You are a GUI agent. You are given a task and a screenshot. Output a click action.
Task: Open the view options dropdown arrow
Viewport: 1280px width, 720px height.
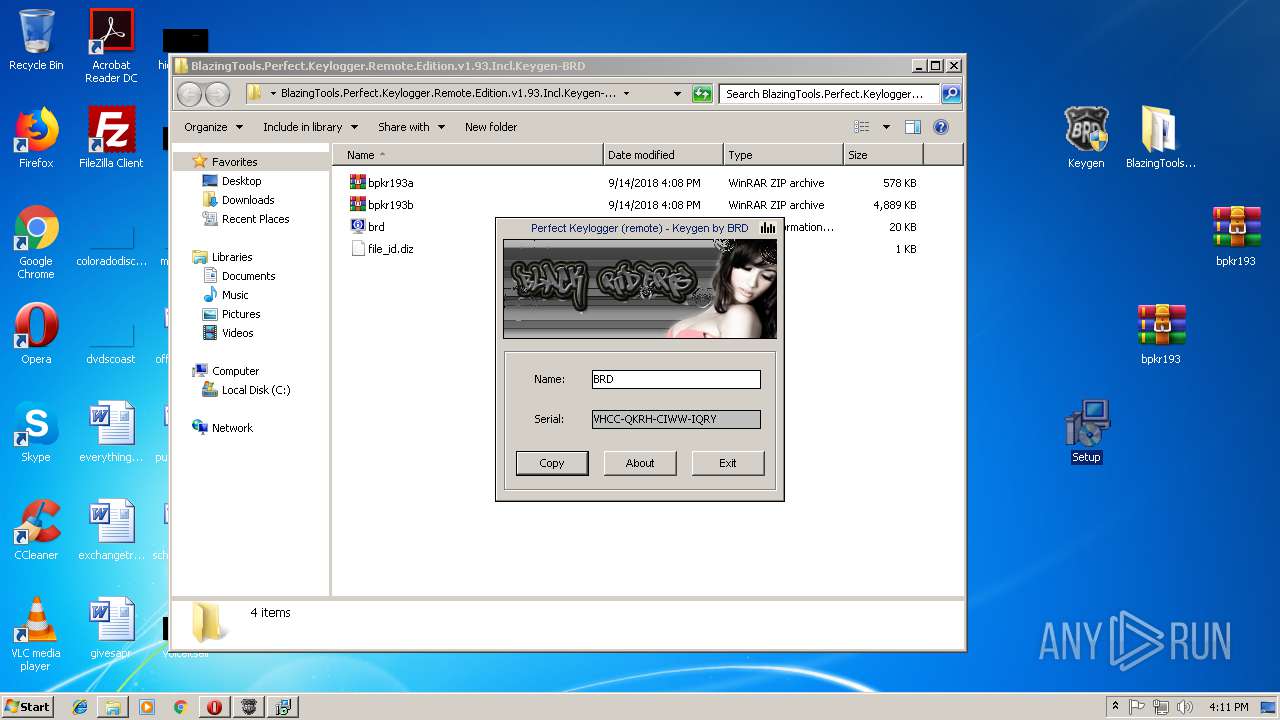point(886,127)
